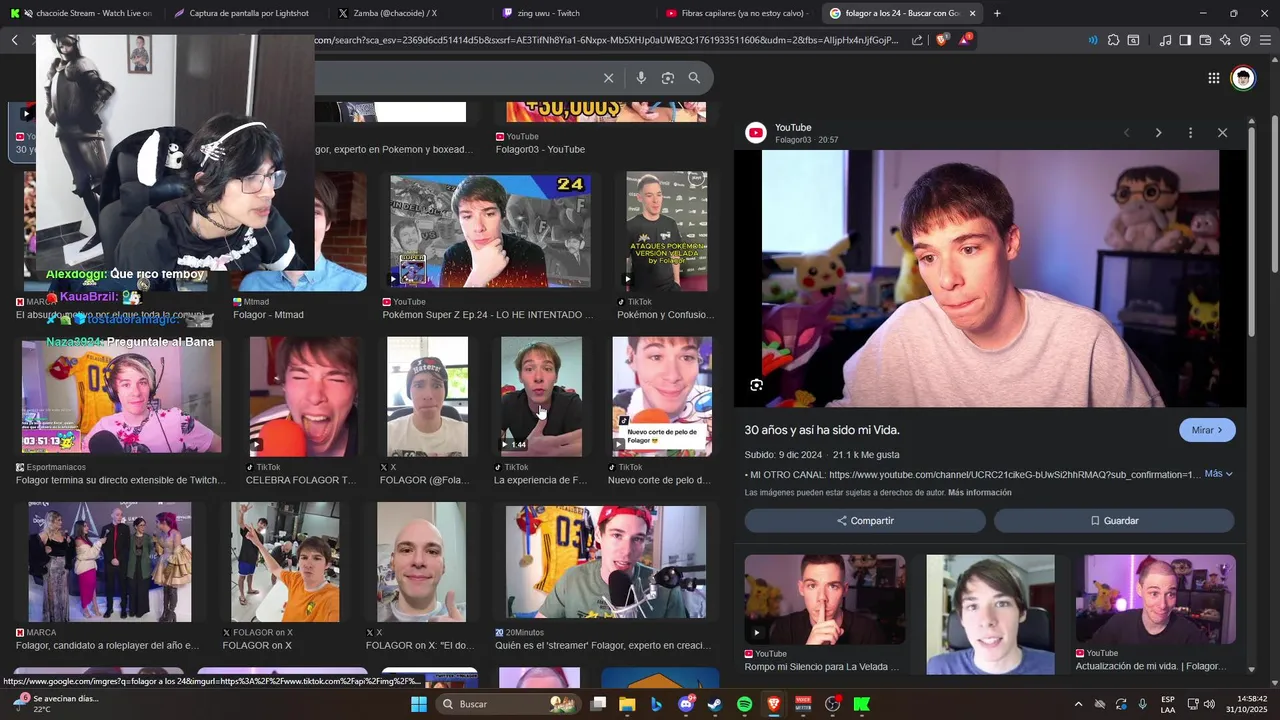
Task: Open Folagor - Mtmad result caption
Action: point(268,315)
